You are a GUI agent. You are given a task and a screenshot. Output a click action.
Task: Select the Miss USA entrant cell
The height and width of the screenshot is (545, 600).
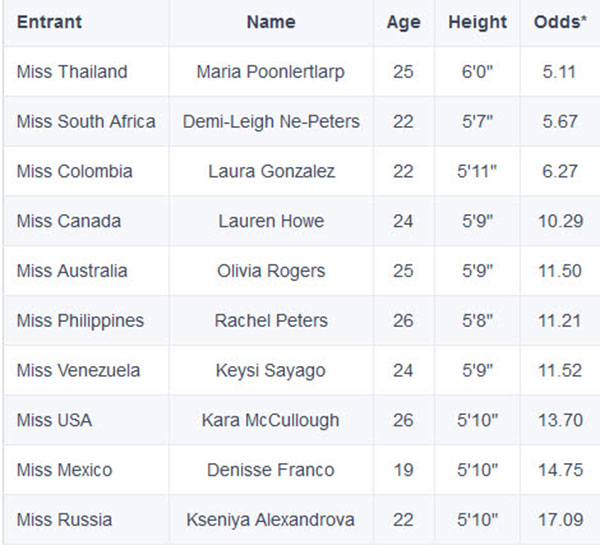pyautogui.click(x=54, y=420)
